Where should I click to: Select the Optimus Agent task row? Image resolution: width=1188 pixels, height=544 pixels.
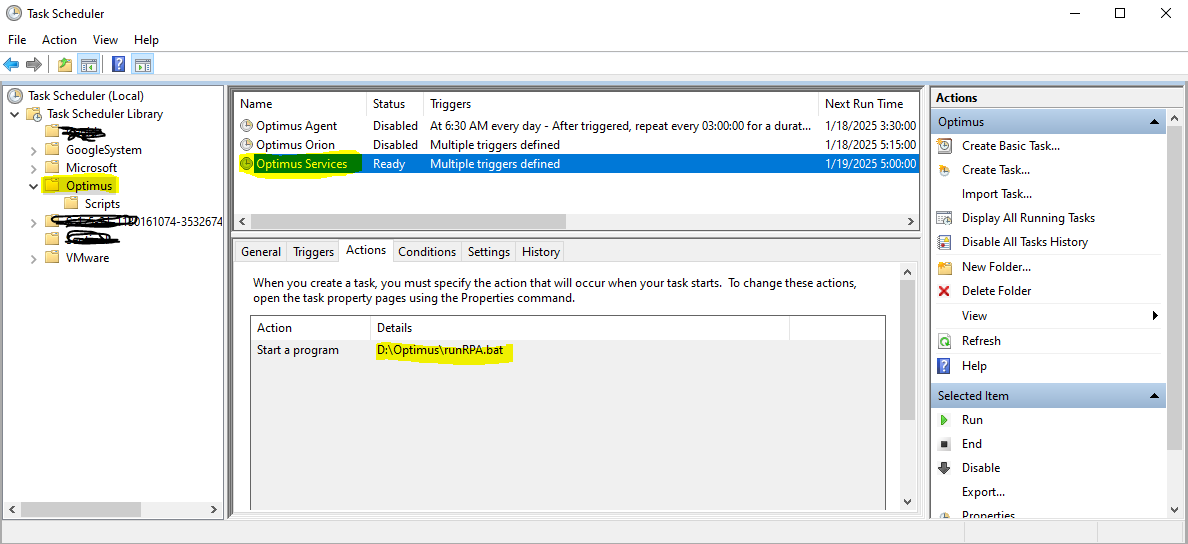click(297, 126)
